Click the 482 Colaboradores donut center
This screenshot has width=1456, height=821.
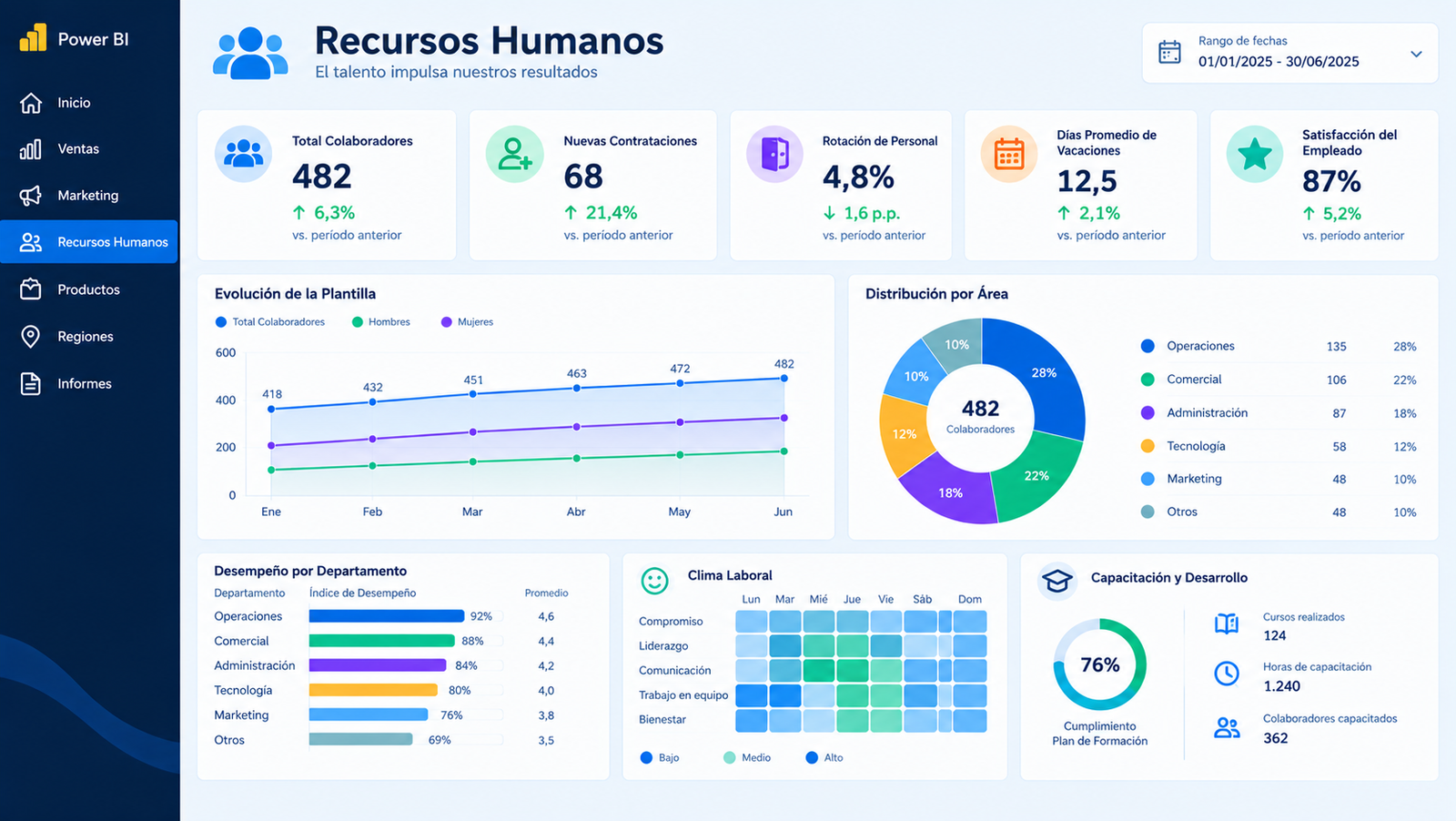[980, 416]
